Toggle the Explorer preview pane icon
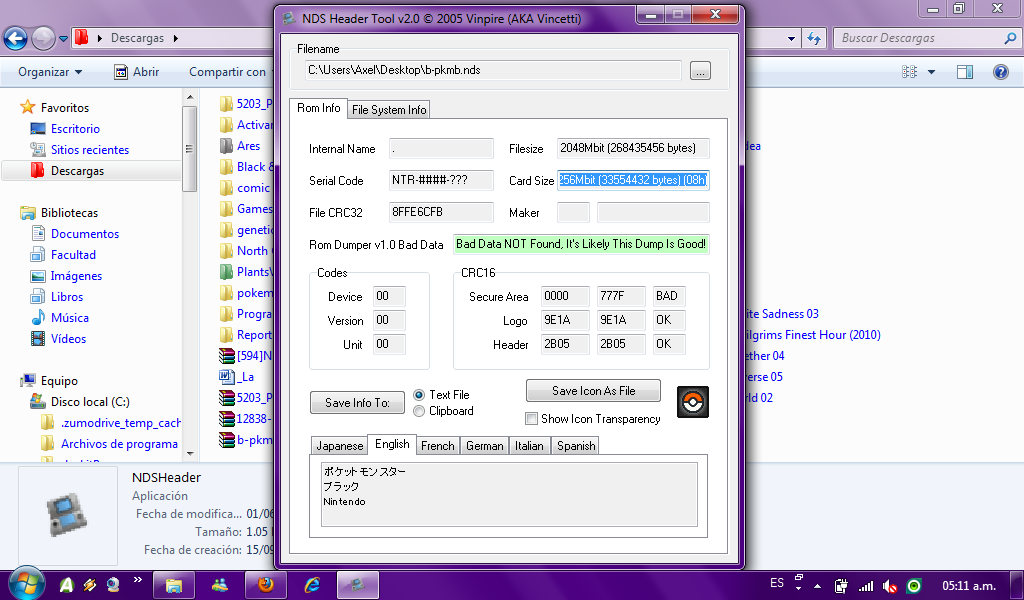The width and height of the screenshot is (1024, 600). click(x=965, y=72)
